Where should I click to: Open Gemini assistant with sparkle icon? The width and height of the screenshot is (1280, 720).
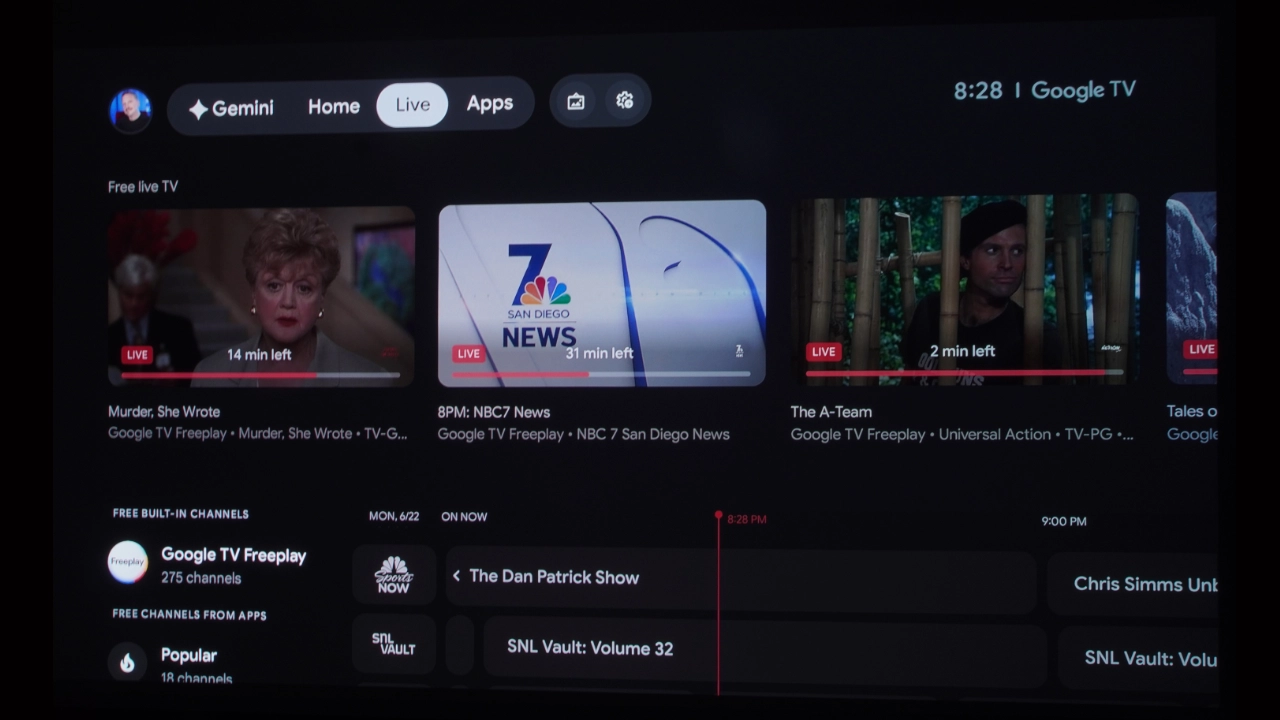231,108
